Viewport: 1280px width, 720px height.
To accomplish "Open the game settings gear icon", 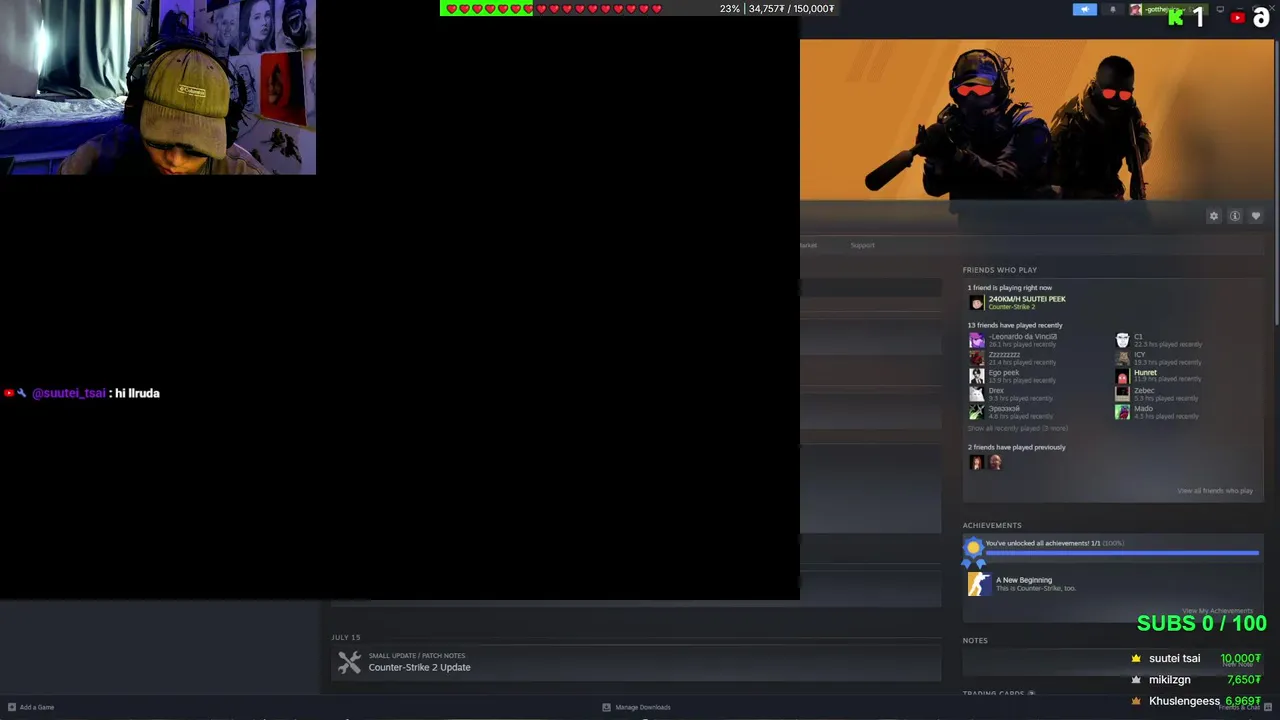I will tap(1214, 216).
